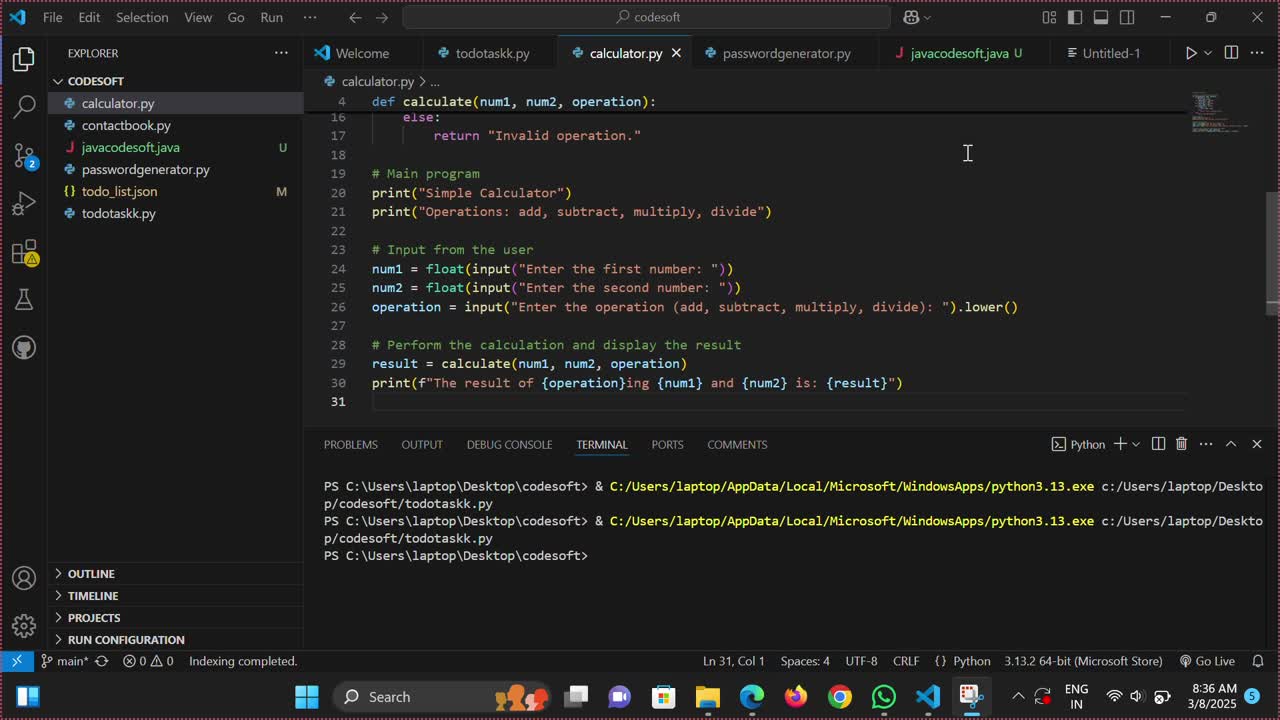The width and height of the screenshot is (1280, 720).
Task: Open the GitHub icon in activity bar
Action: click(x=24, y=347)
